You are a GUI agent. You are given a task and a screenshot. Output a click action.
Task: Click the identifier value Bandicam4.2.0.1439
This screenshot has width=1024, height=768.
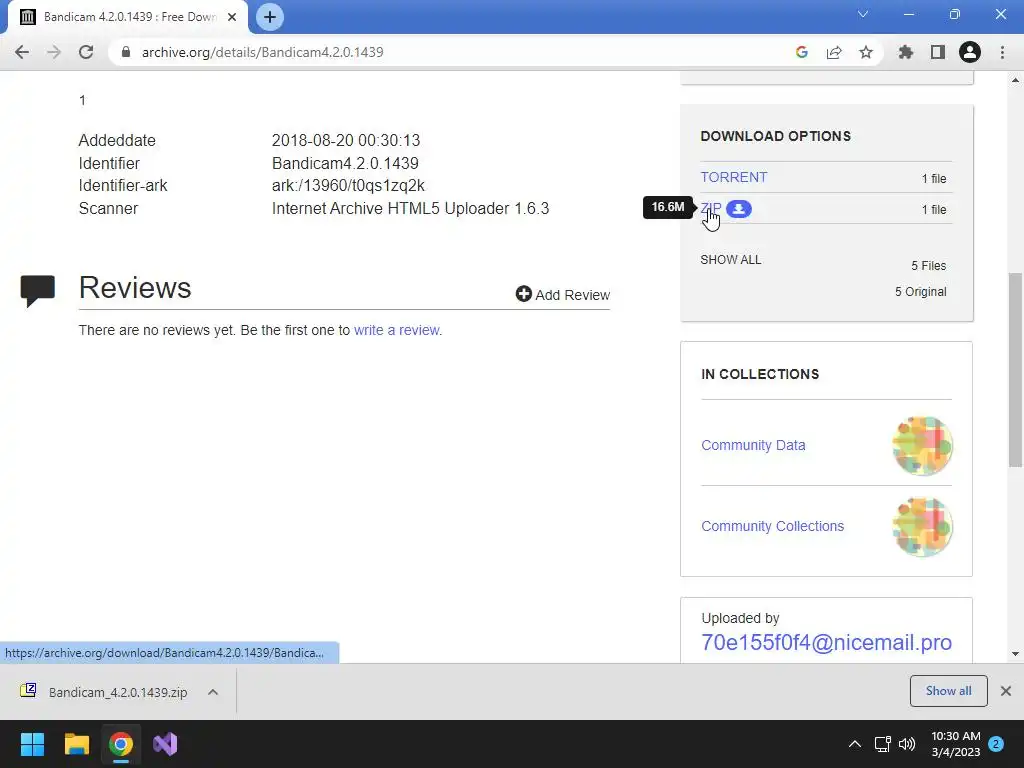345,163
